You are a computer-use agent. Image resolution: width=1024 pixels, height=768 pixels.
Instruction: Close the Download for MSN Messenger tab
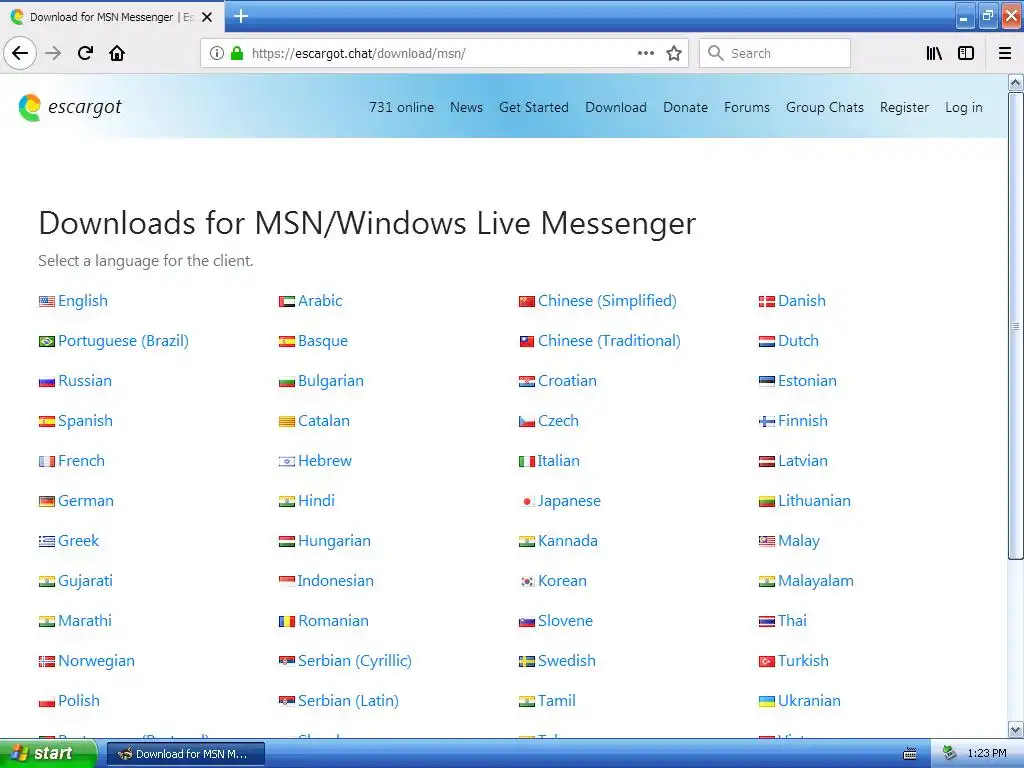click(207, 17)
